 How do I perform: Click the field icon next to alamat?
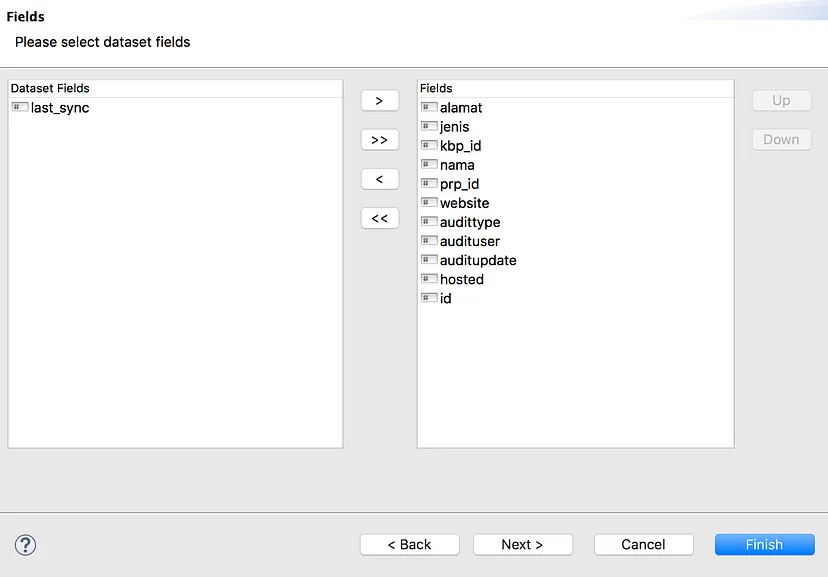click(429, 107)
